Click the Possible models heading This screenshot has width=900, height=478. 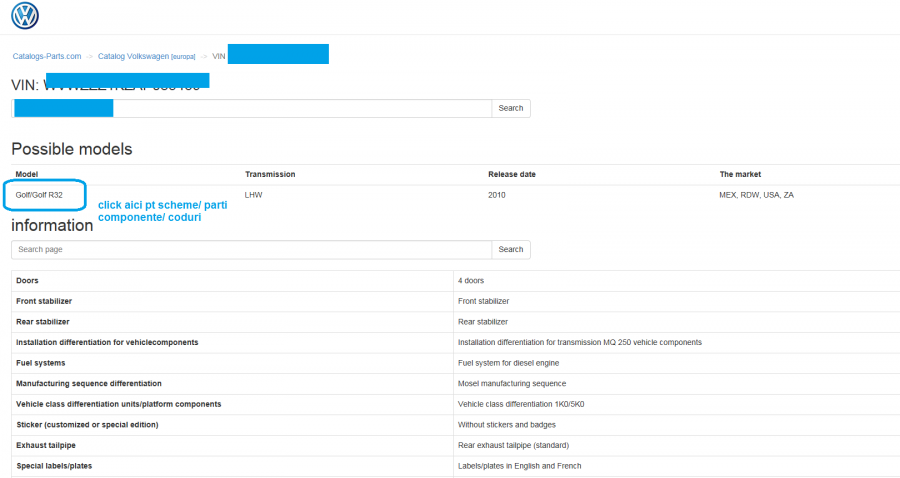pyautogui.click(x=72, y=149)
